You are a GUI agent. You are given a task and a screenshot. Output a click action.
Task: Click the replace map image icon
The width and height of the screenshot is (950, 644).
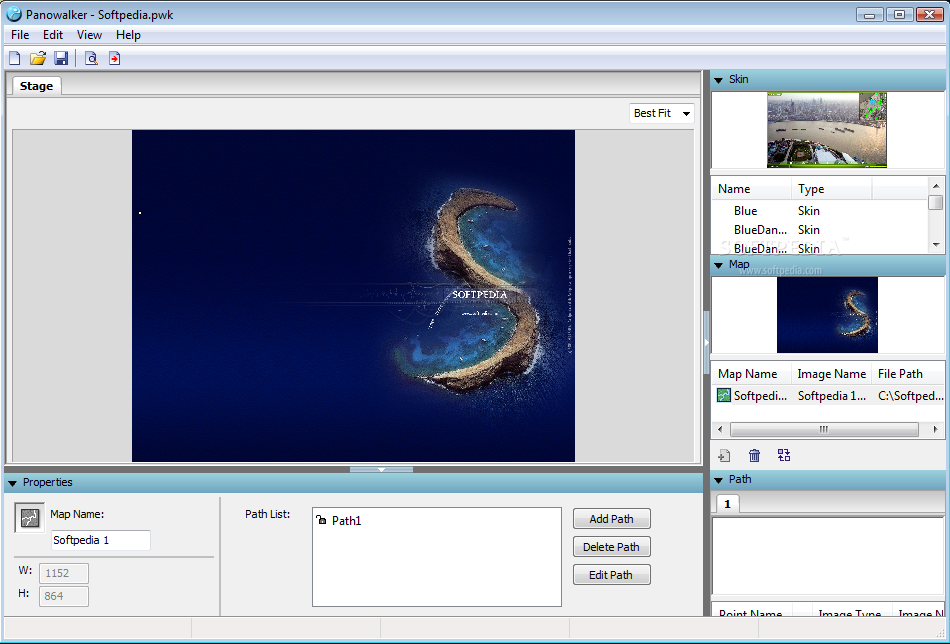(784, 456)
